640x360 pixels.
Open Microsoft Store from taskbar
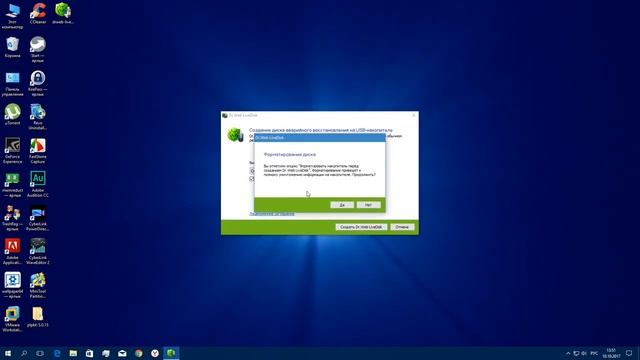point(89,353)
